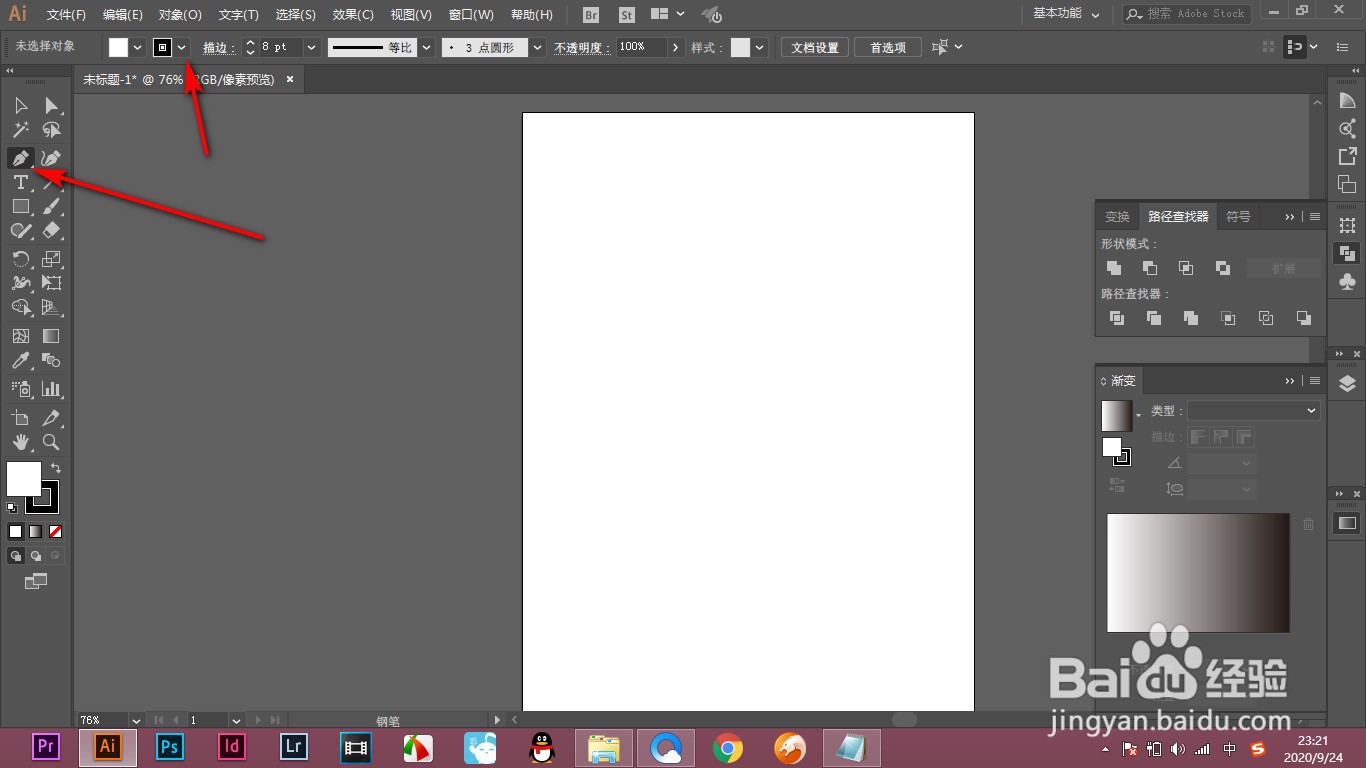Image resolution: width=1366 pixels, height=768 pixels.
Task: Click Unite in shape modes
Action: (x=1114, y=268)
